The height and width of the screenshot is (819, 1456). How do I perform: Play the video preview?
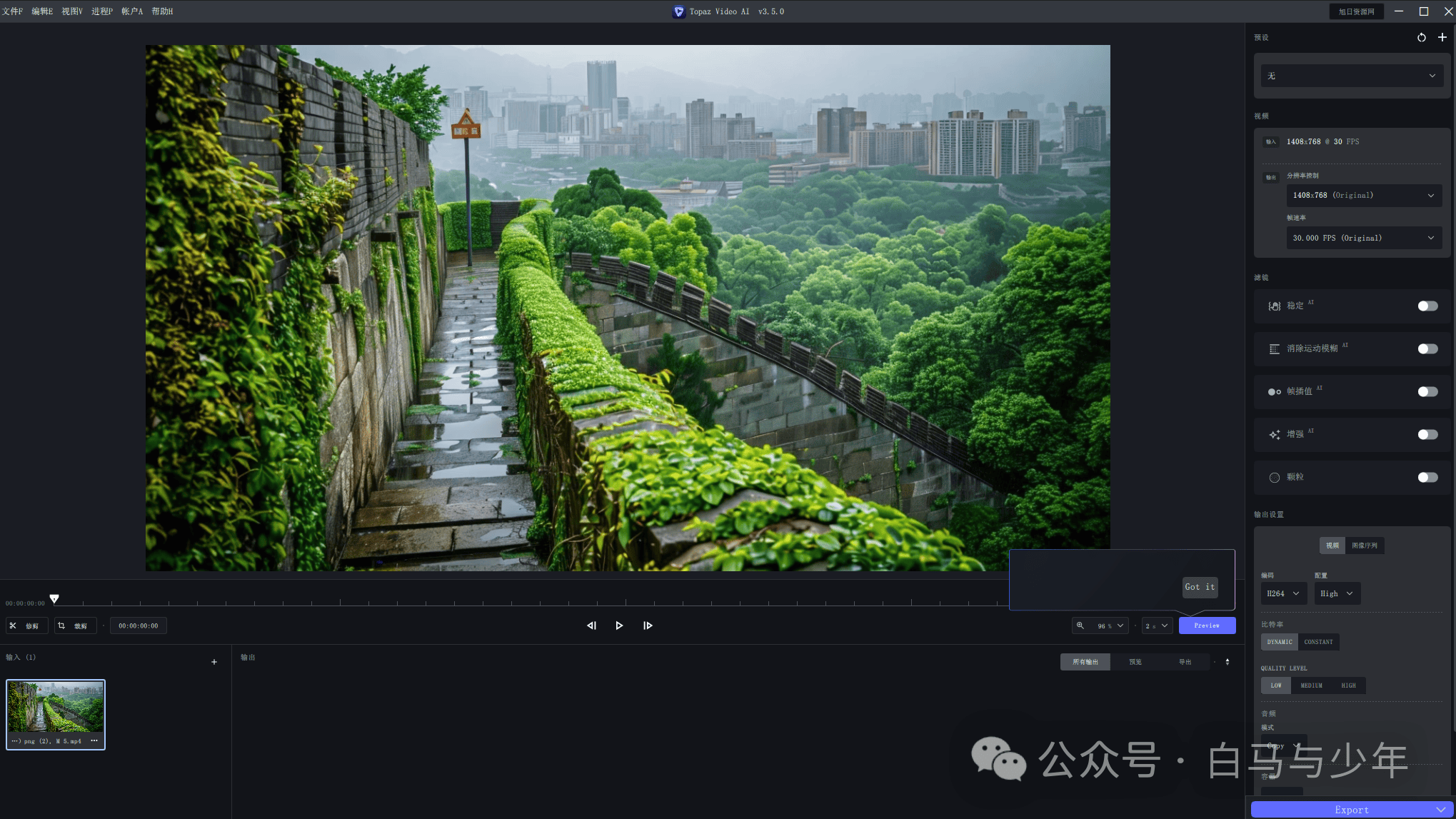(619, 625)
